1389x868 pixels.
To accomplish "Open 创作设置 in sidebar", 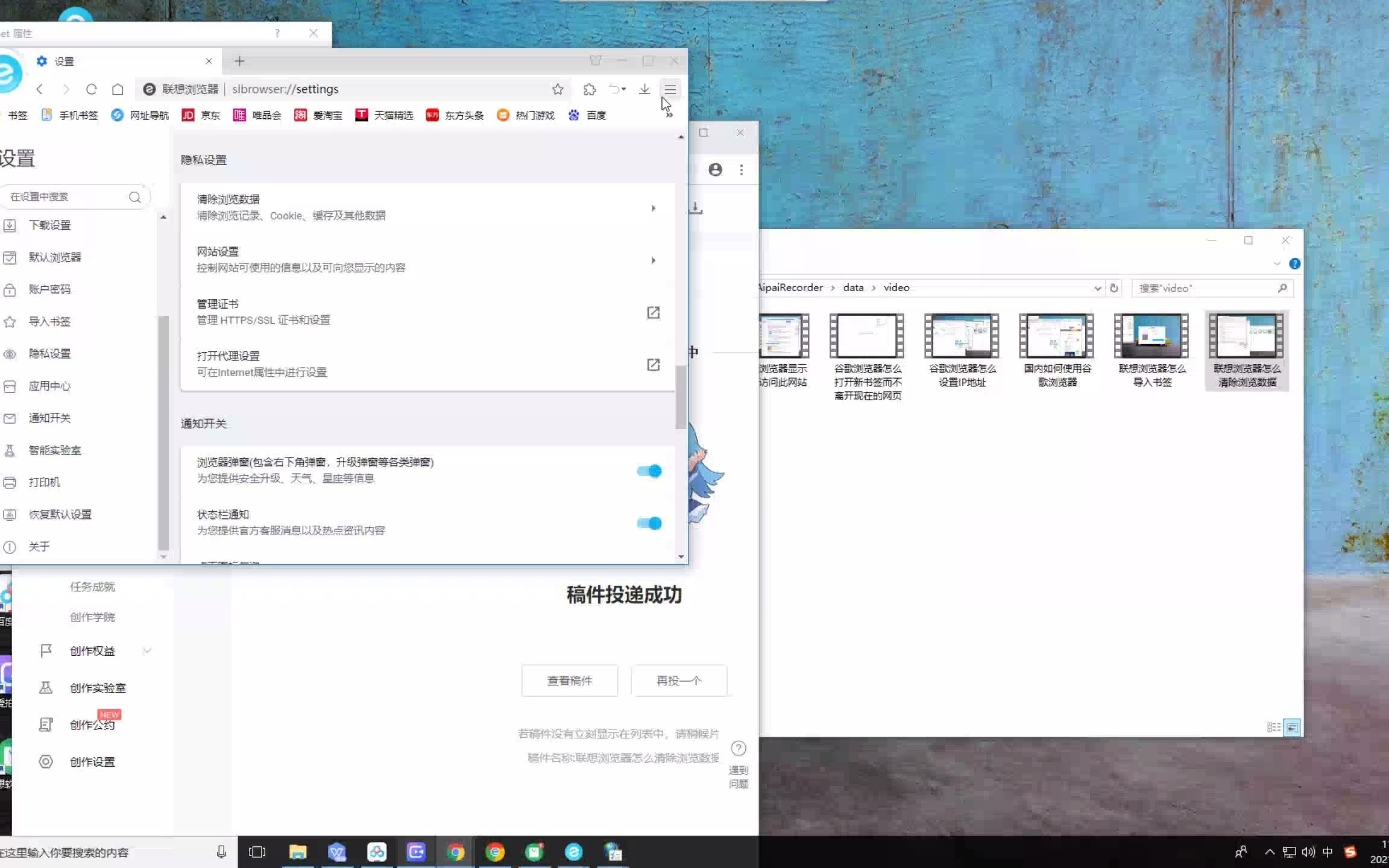I will [x=92, y=762].
